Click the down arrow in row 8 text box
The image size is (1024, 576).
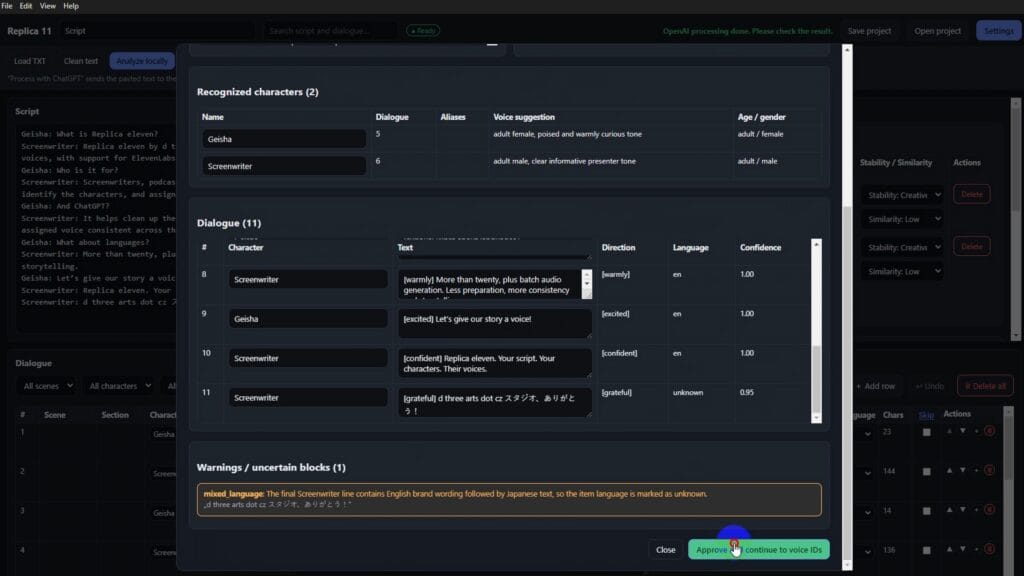586,284
